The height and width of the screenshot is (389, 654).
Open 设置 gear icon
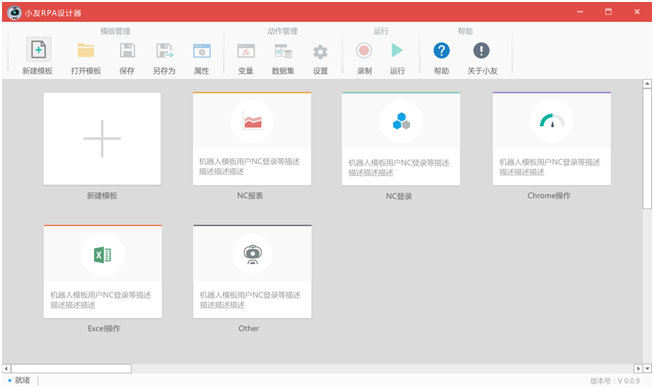point(320,52)
